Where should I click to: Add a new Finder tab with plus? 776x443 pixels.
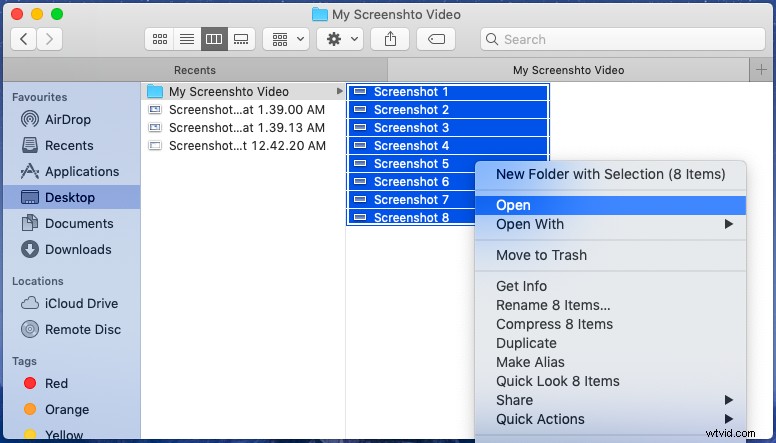point(761,70)
